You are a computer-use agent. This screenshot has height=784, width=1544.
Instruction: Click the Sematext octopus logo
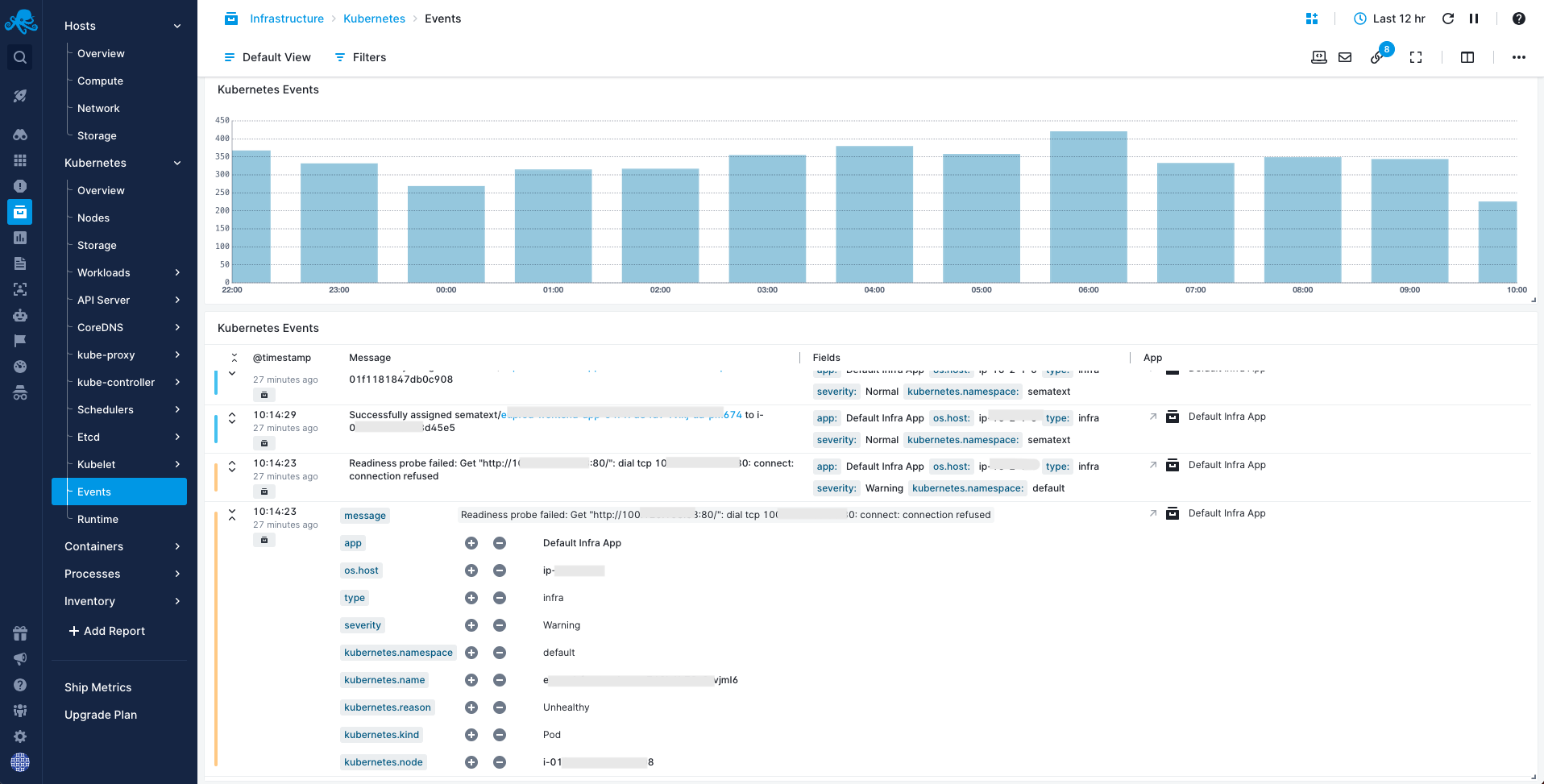tap(20, 21)
